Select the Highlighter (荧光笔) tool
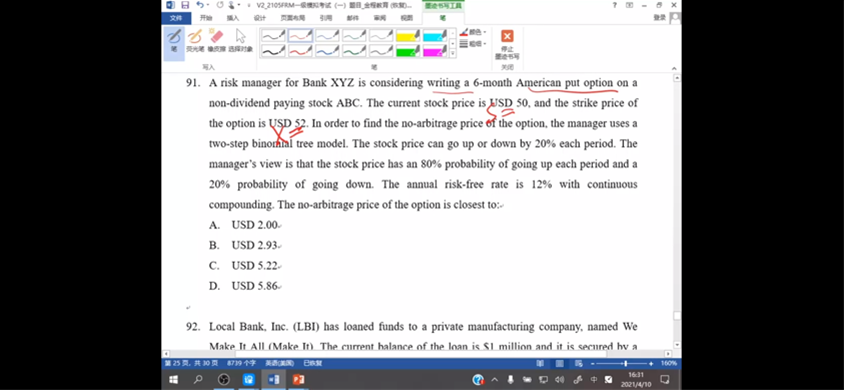The width and height of the screenshot is (844, 390). [x=195, y=41]
